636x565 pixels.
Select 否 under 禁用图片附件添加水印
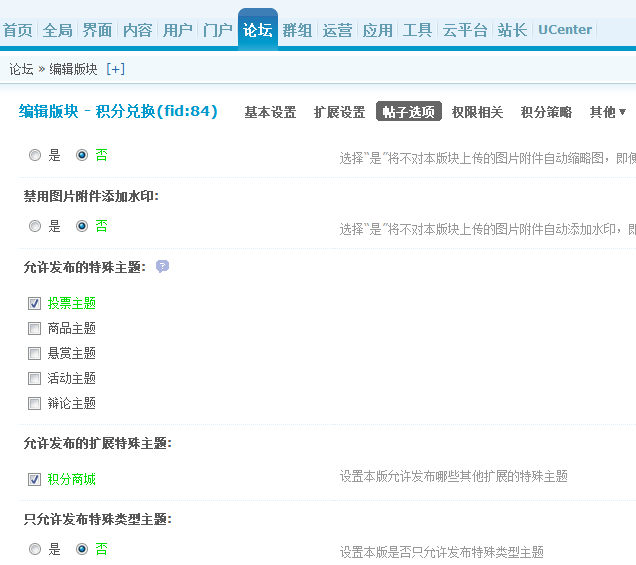82,226
